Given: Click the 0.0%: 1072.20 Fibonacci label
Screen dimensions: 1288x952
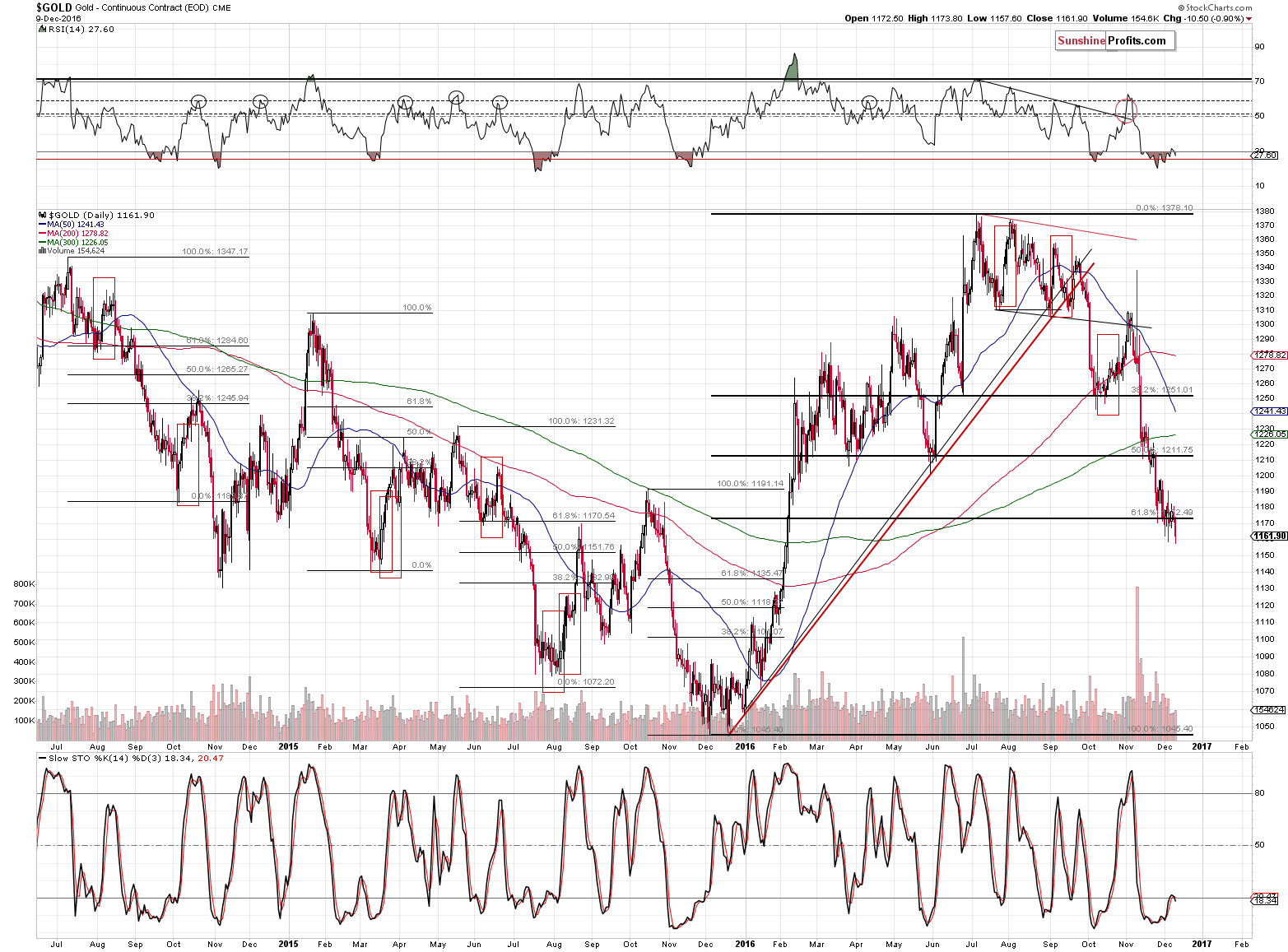Looking at the screenshot, I should click(x=586, y=681).
